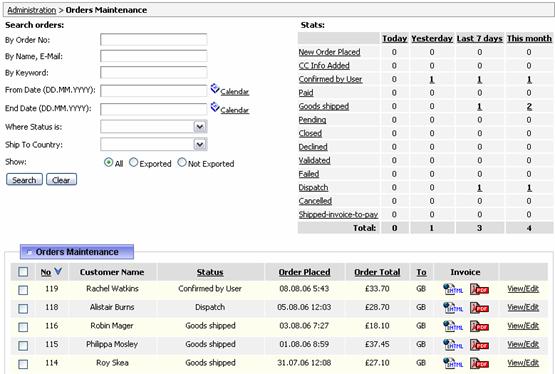
Task: View/Edit order 115
Action: [x=523, y=344]
